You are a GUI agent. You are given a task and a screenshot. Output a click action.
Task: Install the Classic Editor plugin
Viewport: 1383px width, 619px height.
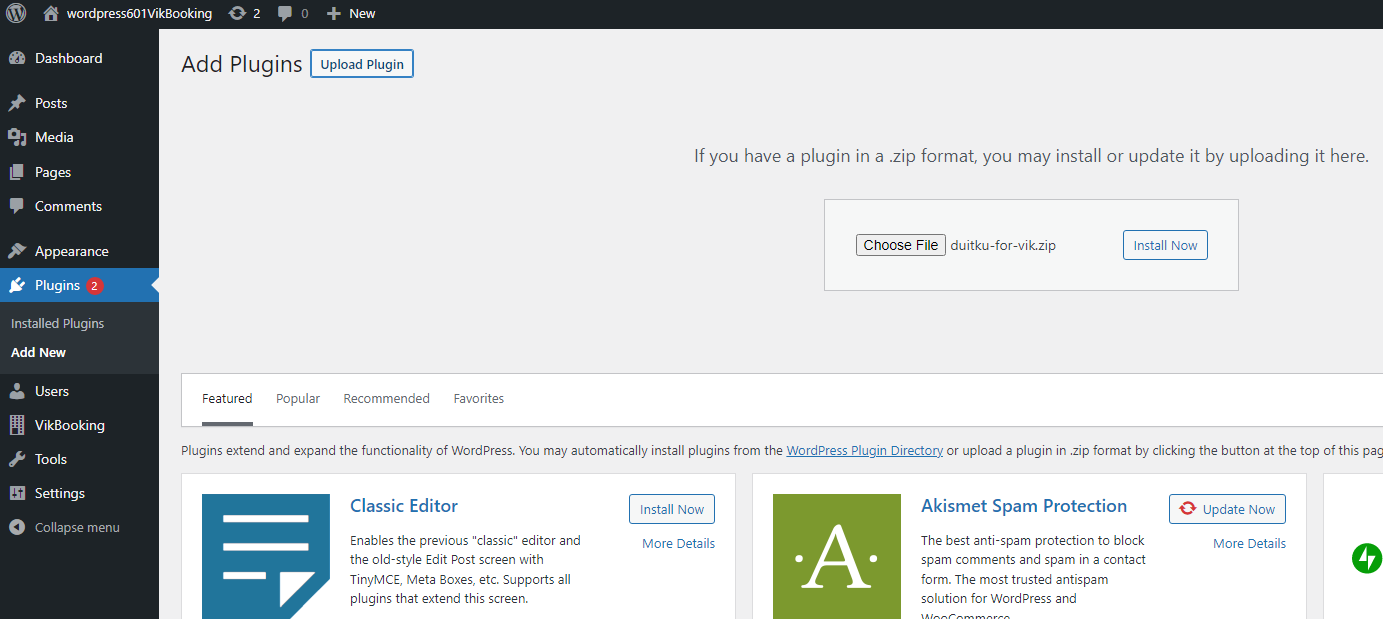pos(672,509)
